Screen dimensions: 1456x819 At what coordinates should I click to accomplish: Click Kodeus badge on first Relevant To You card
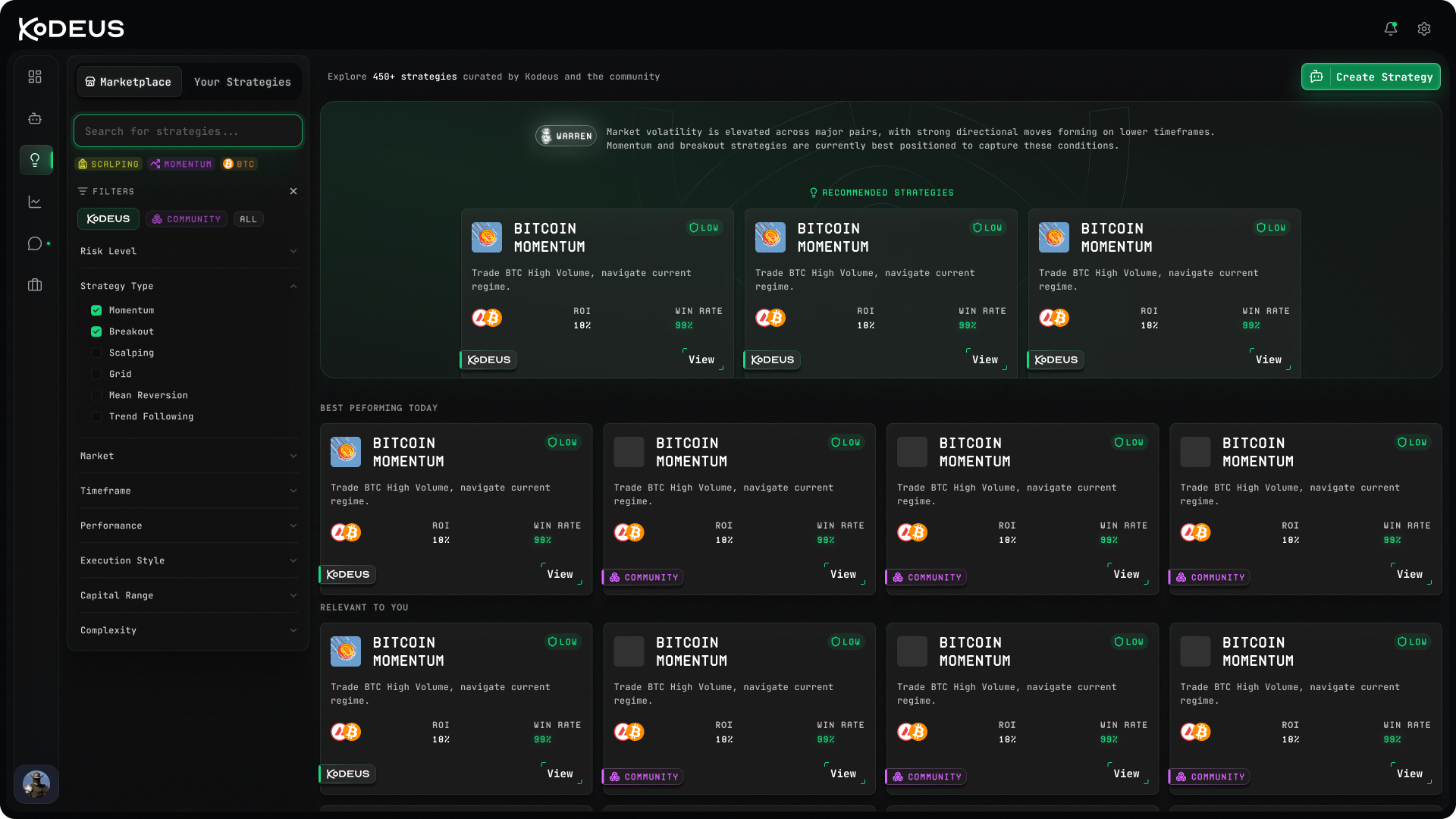[348, 773]
